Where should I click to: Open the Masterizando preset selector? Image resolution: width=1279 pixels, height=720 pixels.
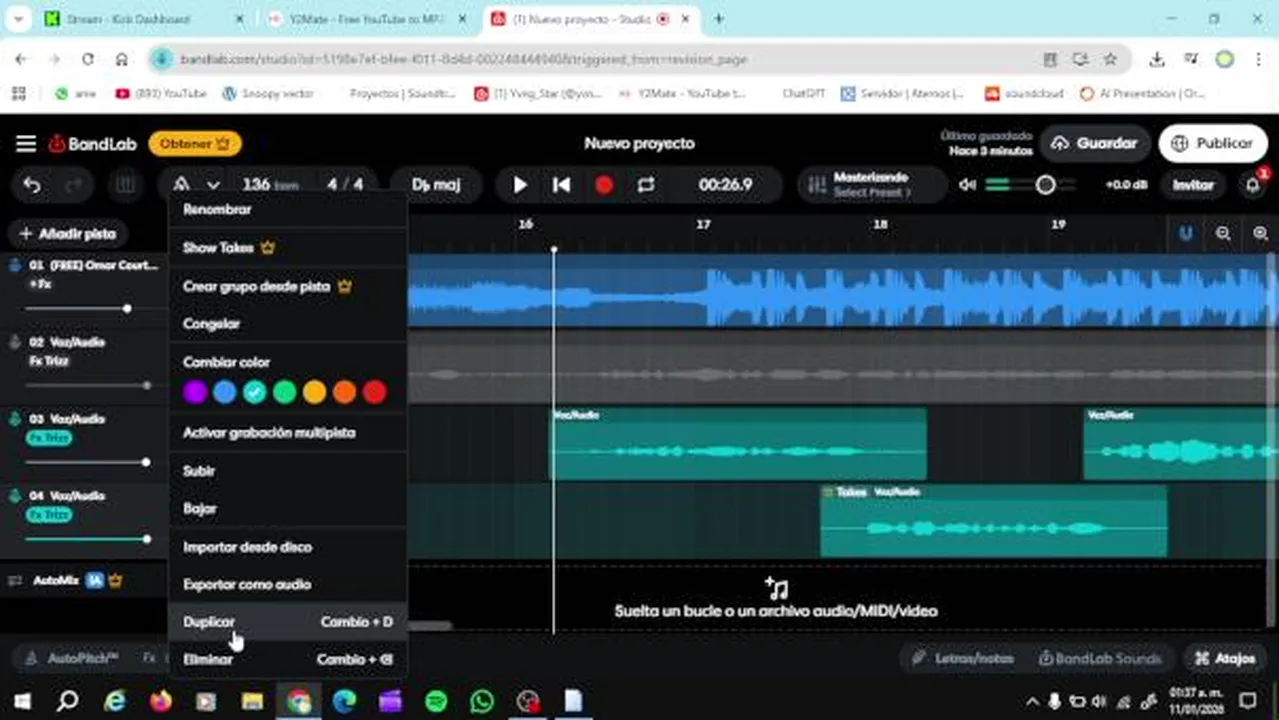pyautogui.click(x=872, y=185)
